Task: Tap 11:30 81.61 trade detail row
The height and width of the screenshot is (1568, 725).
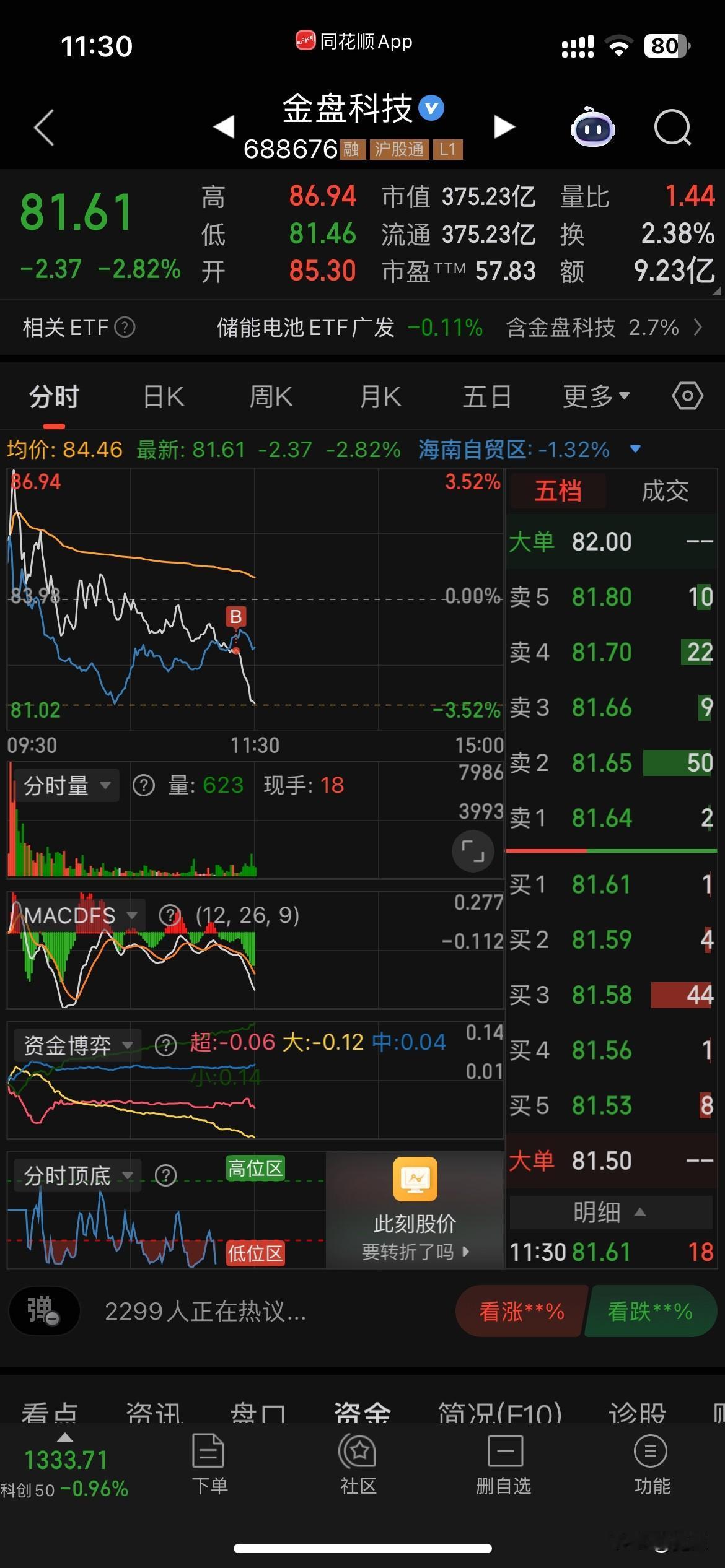Action: tap(612, 1252)
